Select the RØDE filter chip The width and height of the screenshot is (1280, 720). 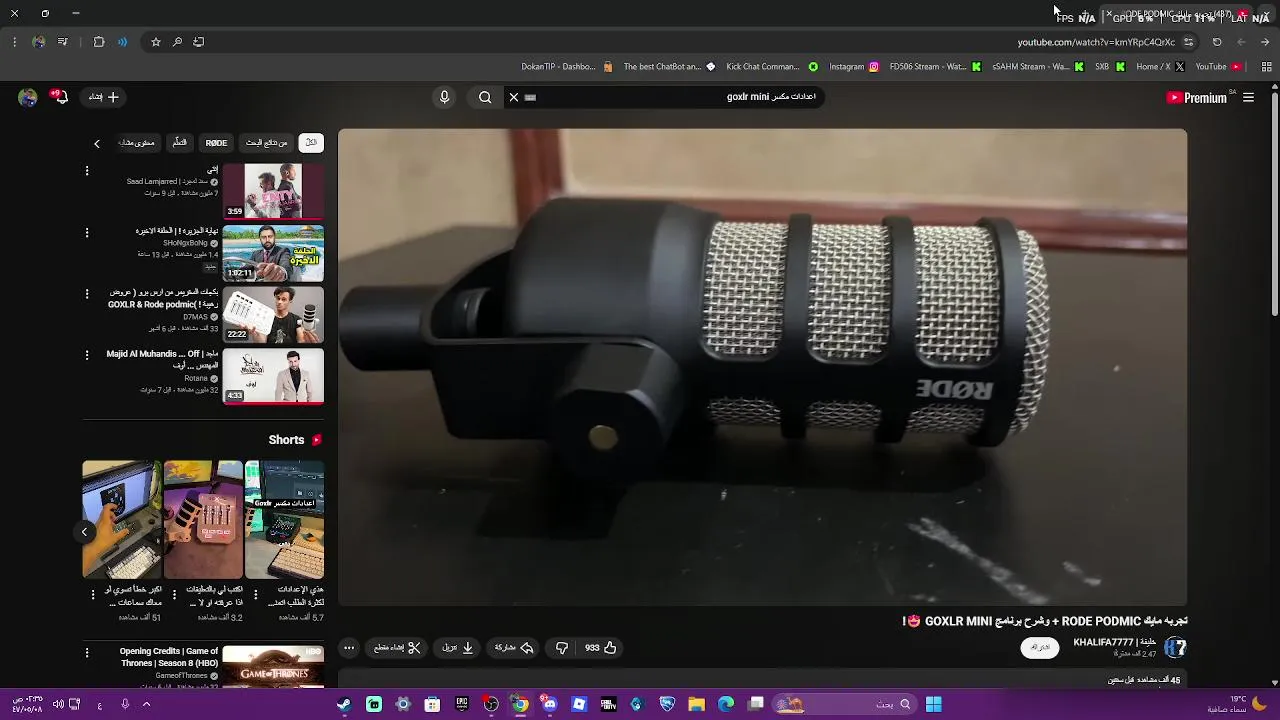(217, 143)
